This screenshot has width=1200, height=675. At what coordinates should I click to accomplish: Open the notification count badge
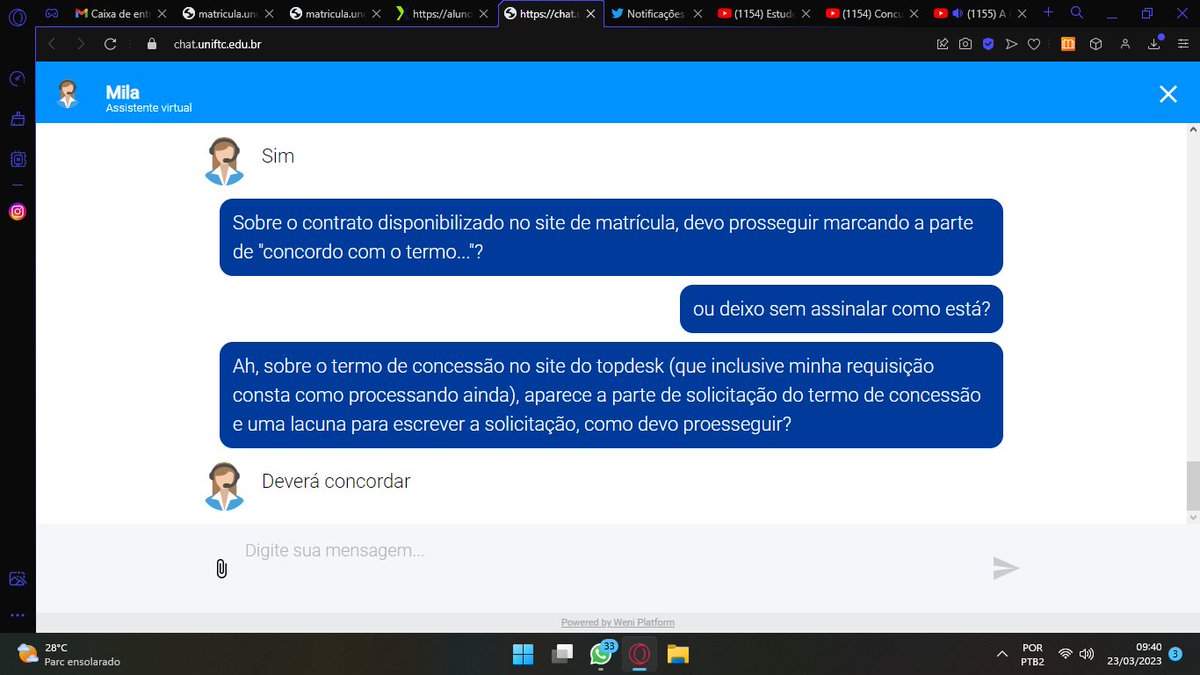[1176, 654]
